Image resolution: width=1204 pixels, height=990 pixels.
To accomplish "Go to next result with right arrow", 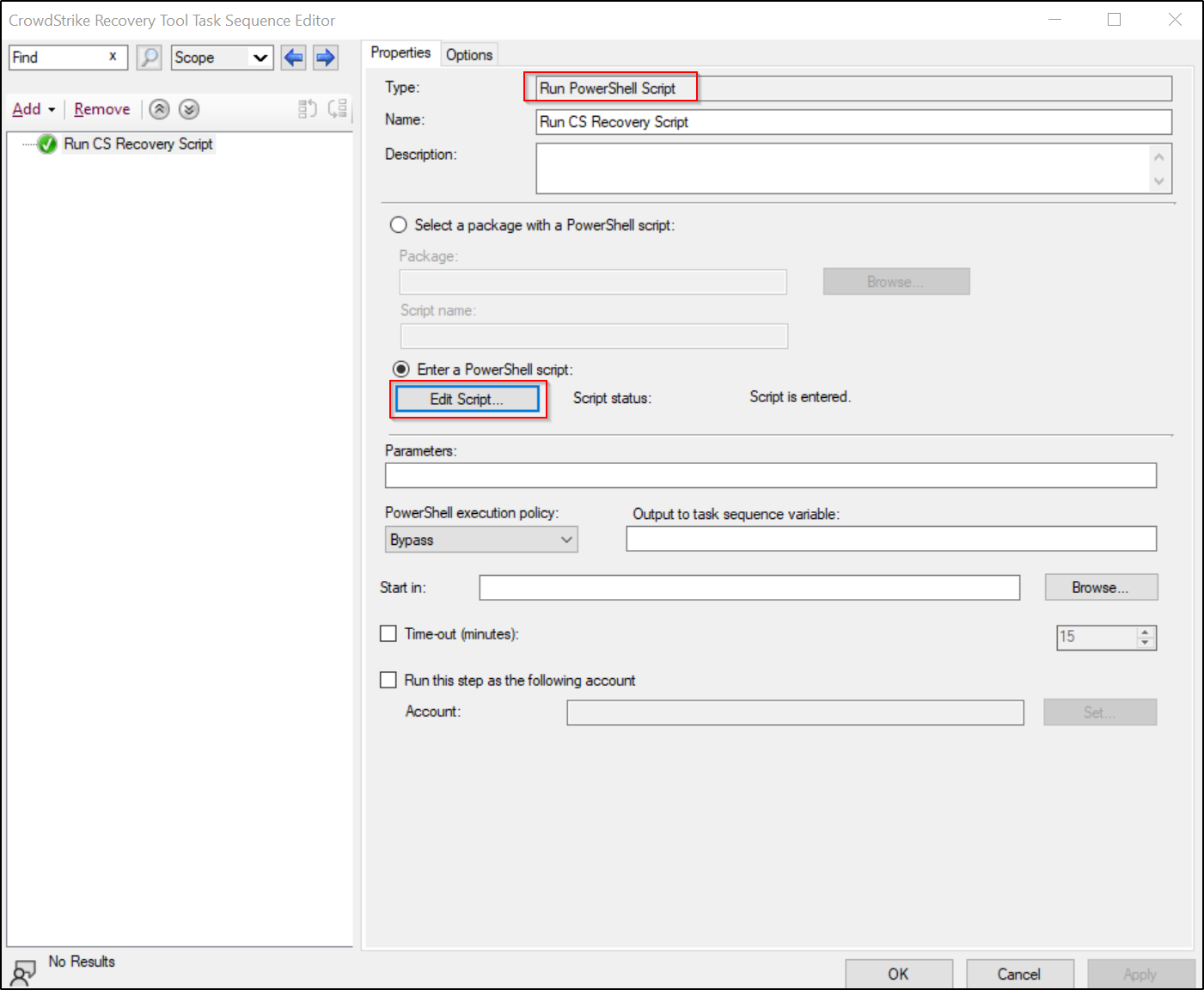I will 326,58.
